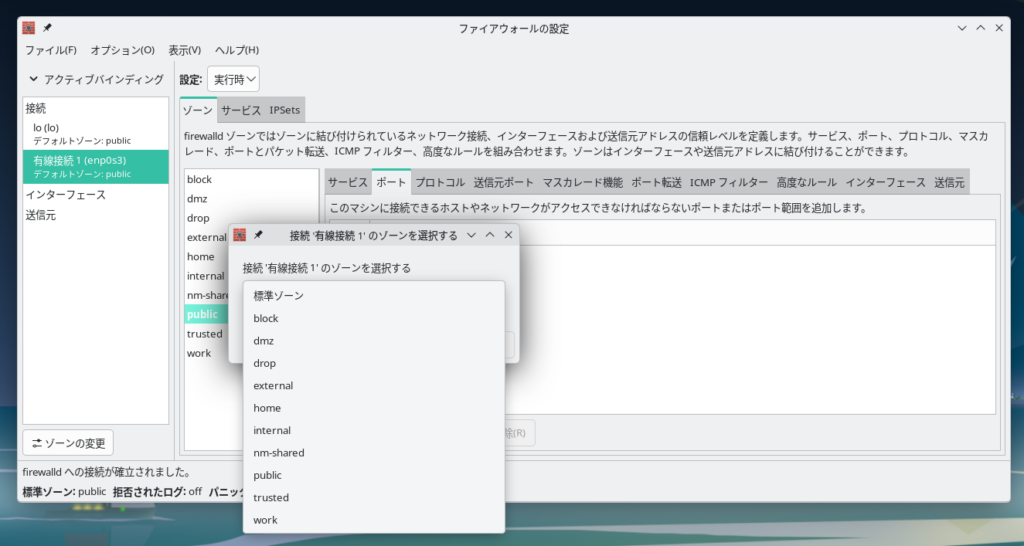The width and height of the screenshot is (1024, 546).
Task: Close the zone selection dialog
Action: [508, 235]
